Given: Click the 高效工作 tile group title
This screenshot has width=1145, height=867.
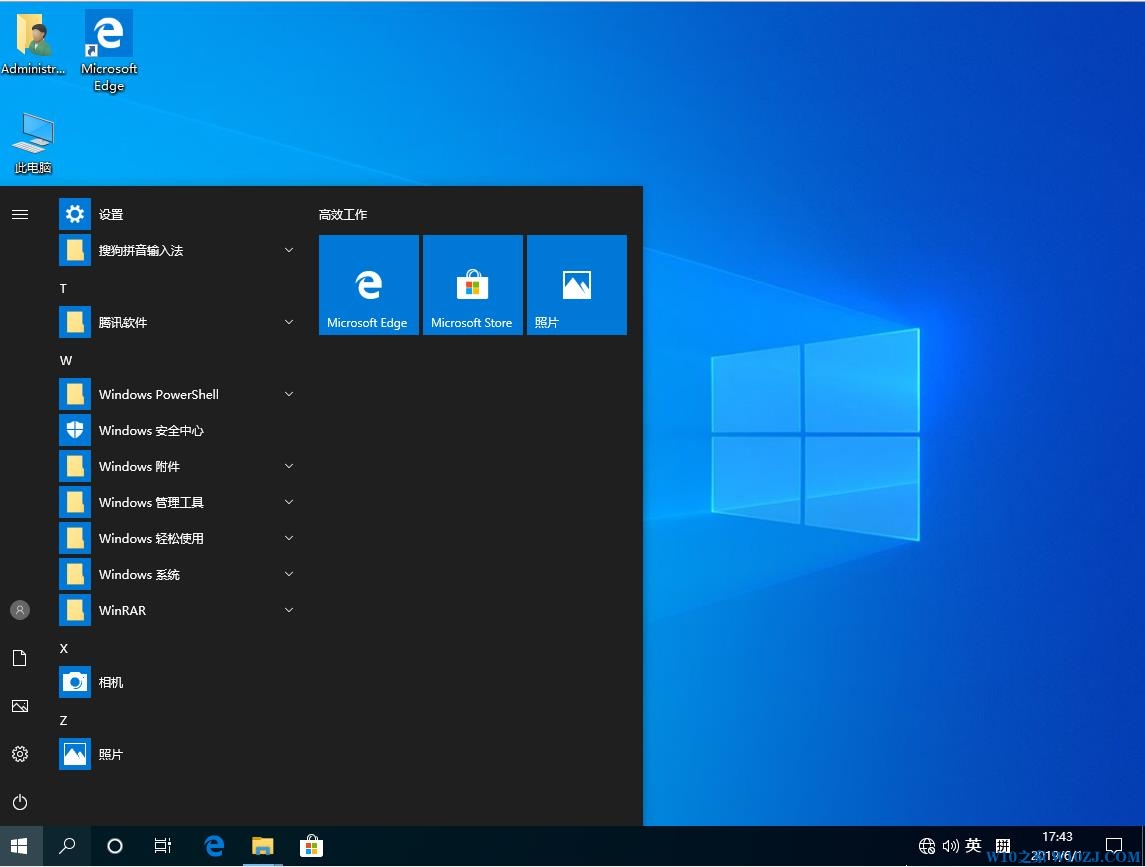Looking at the screenshot, I should pos(343,215).
